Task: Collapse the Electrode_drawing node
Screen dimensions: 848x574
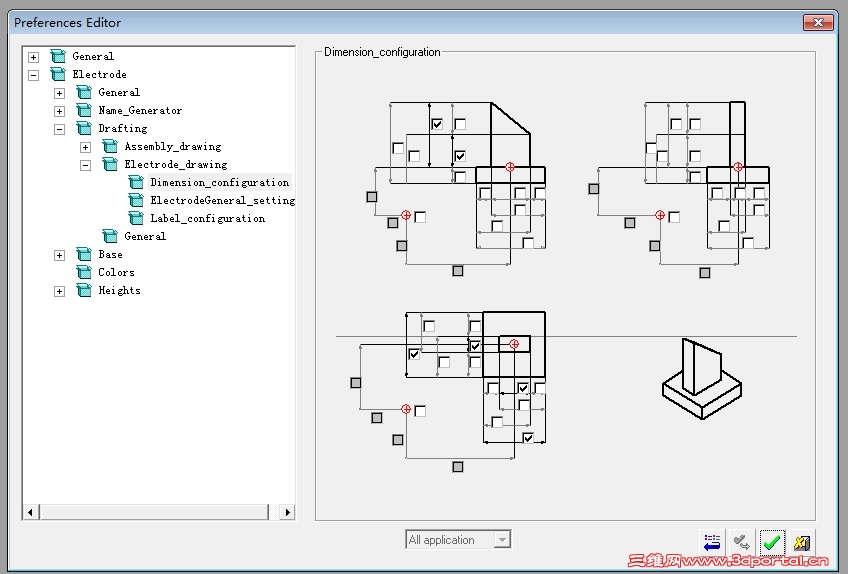Action: (85, 165)
